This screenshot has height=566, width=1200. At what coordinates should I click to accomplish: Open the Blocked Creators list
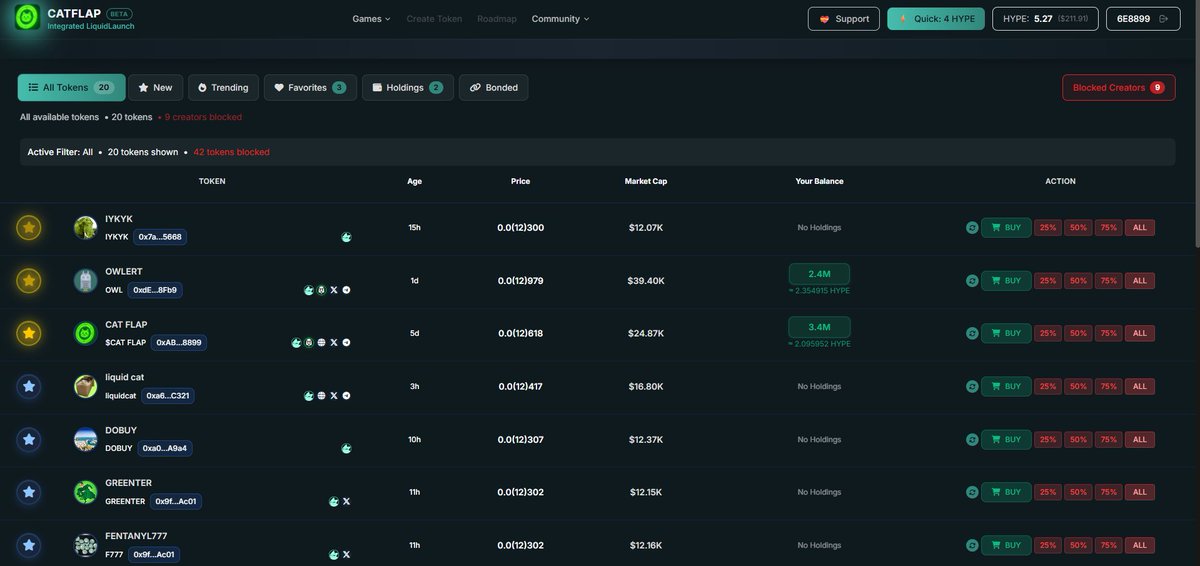pos(1119,88)
